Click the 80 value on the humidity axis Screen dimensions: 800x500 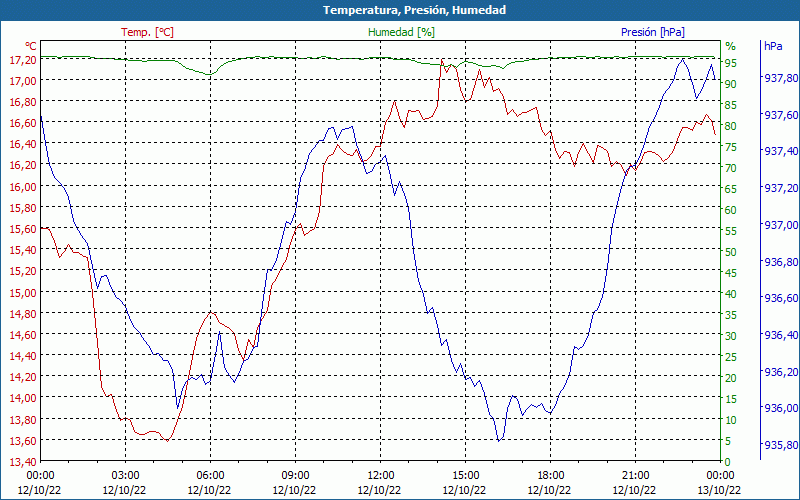731,126
